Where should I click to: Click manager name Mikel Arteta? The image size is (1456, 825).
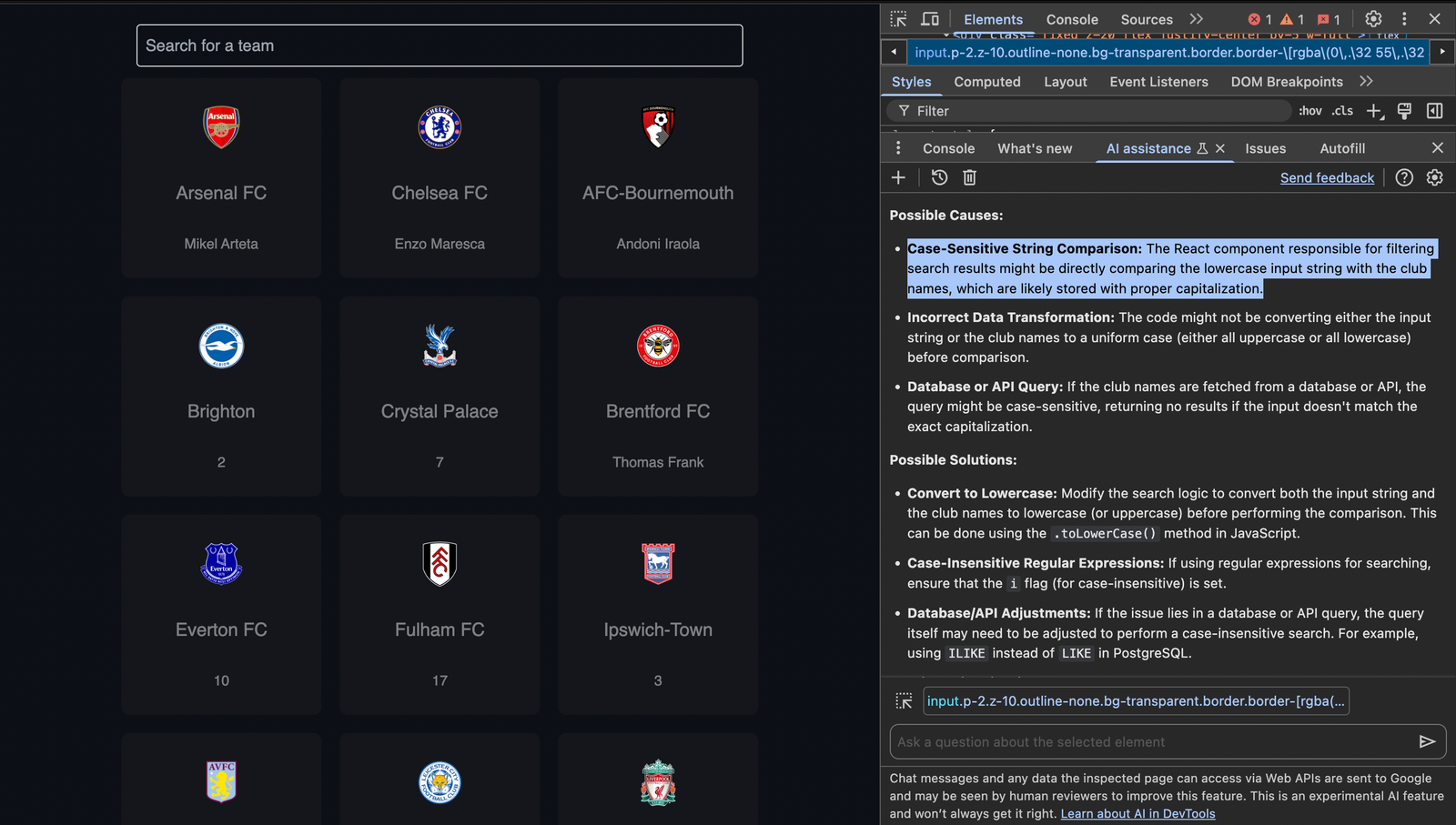point(221,244)
